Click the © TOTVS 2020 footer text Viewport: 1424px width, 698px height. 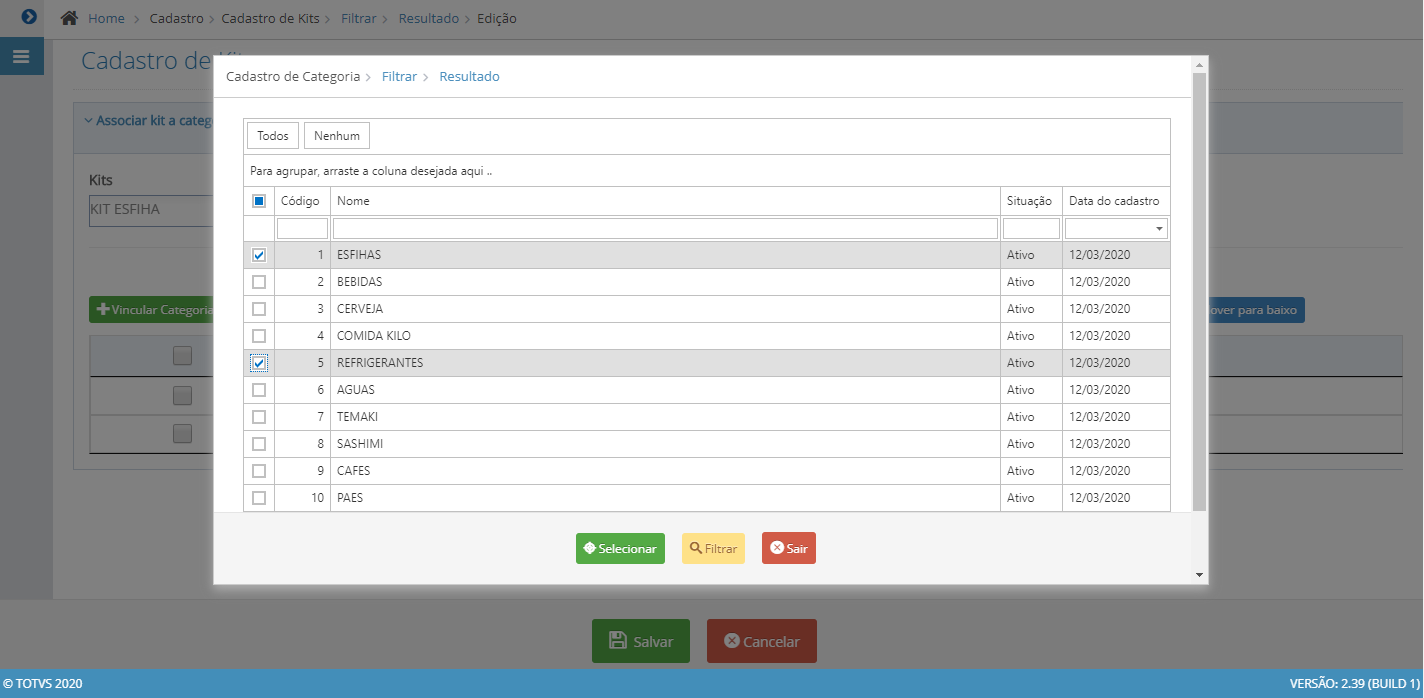point(43,684)
